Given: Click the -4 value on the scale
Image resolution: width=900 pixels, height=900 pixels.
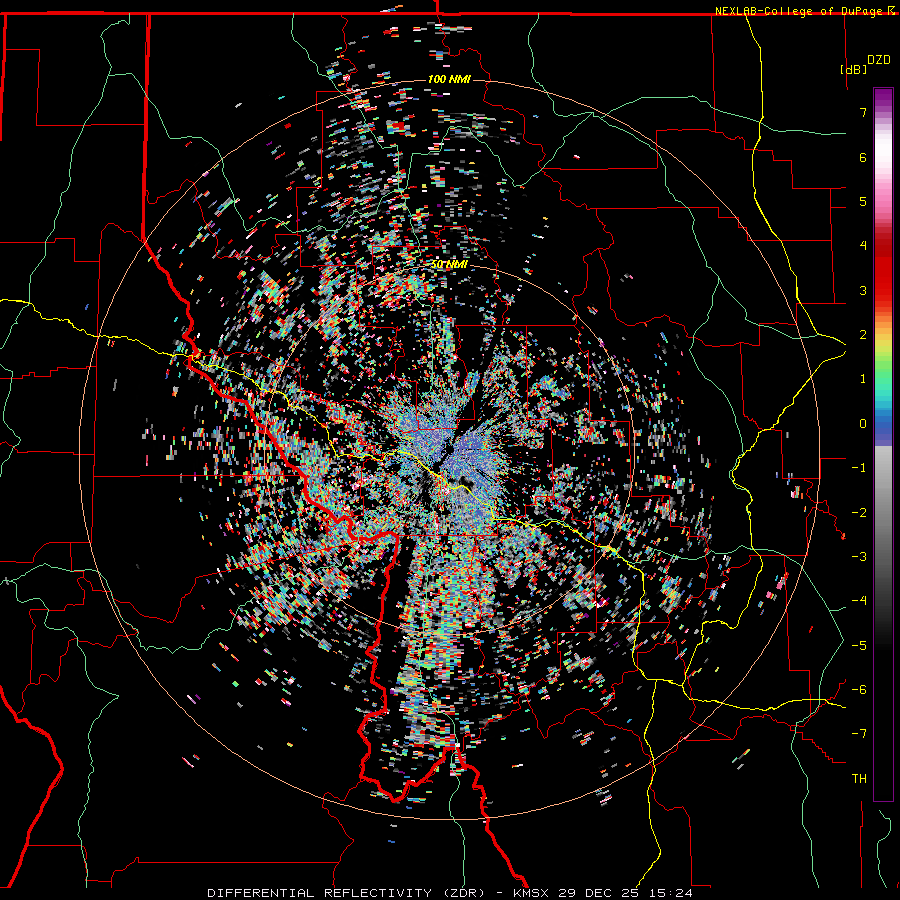Looking at the screenshot, I should click(x=859, y=601).
